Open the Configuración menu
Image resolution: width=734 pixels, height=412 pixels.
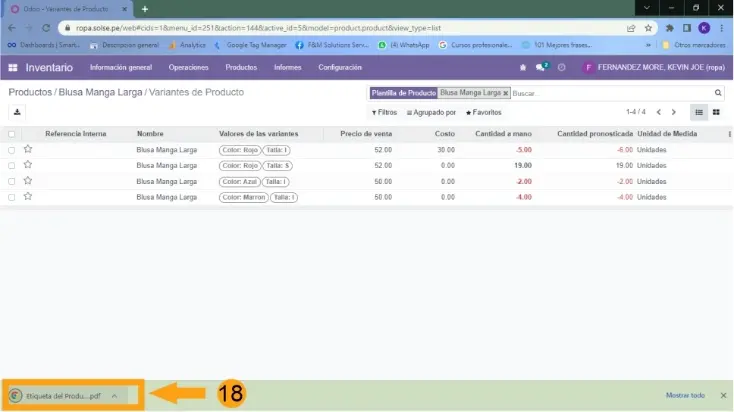point(340,67)
